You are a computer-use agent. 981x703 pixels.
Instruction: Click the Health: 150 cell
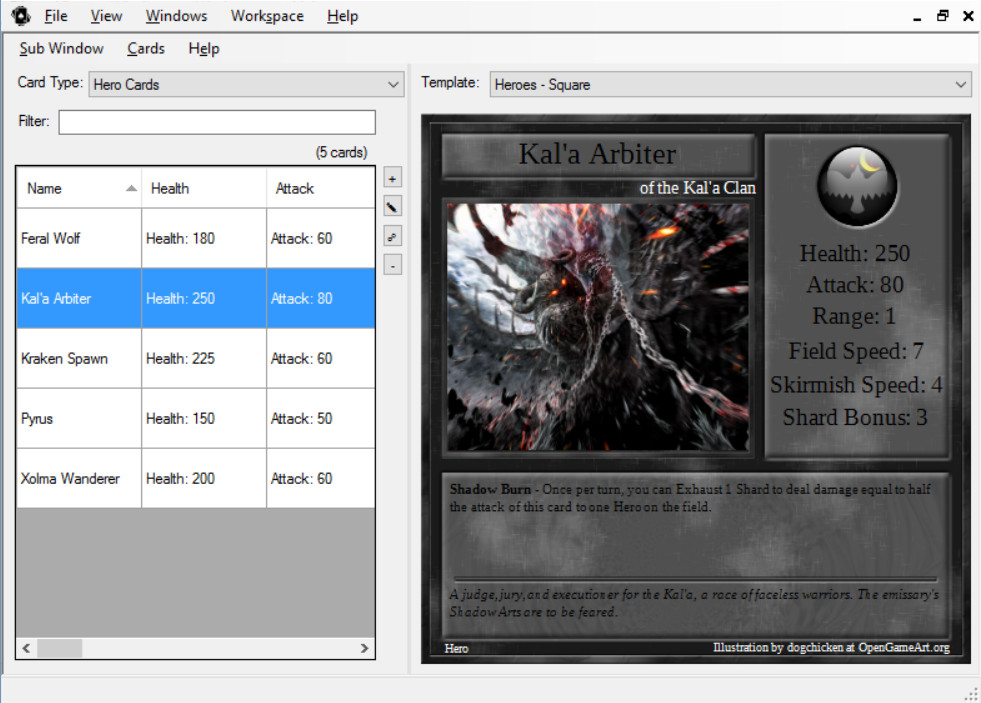(204, 418)
